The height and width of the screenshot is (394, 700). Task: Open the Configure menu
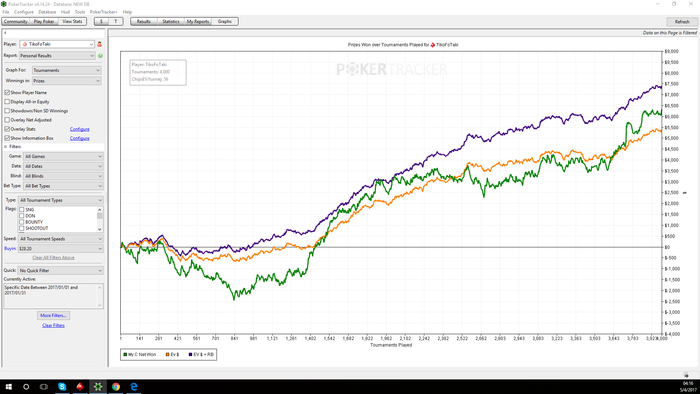coord(24,12)
